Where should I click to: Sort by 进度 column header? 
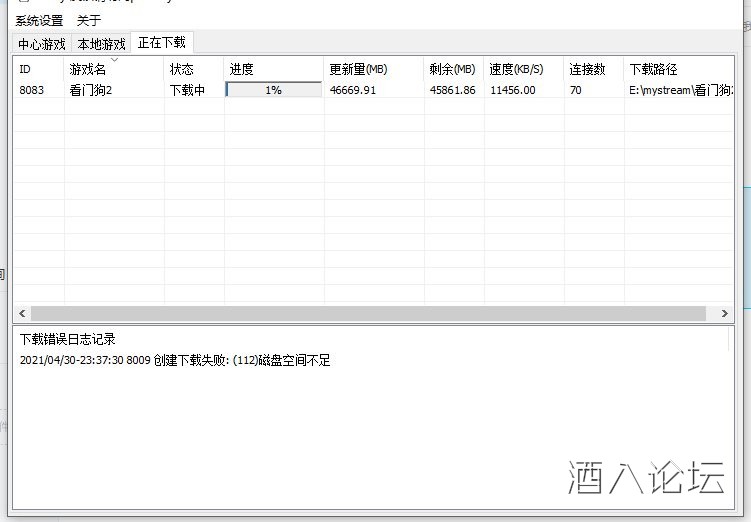pos(273,69)
